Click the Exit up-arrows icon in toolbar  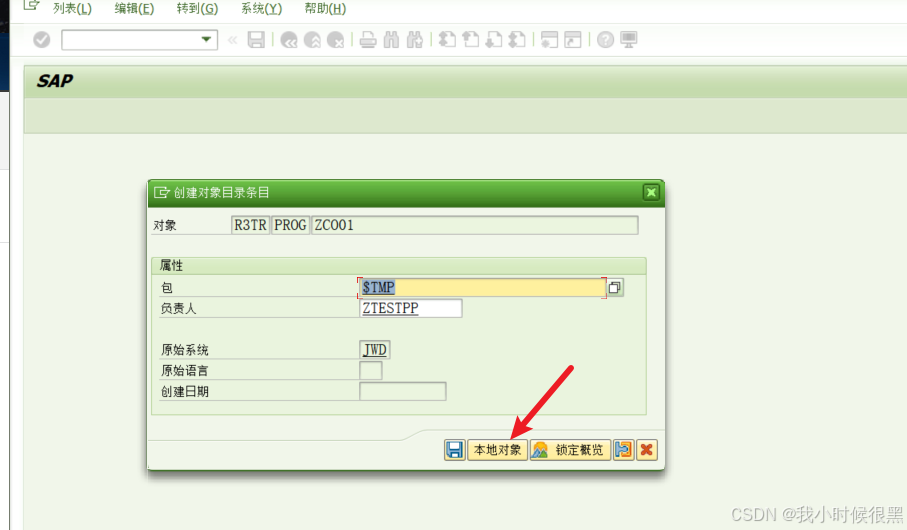[312, 40]
